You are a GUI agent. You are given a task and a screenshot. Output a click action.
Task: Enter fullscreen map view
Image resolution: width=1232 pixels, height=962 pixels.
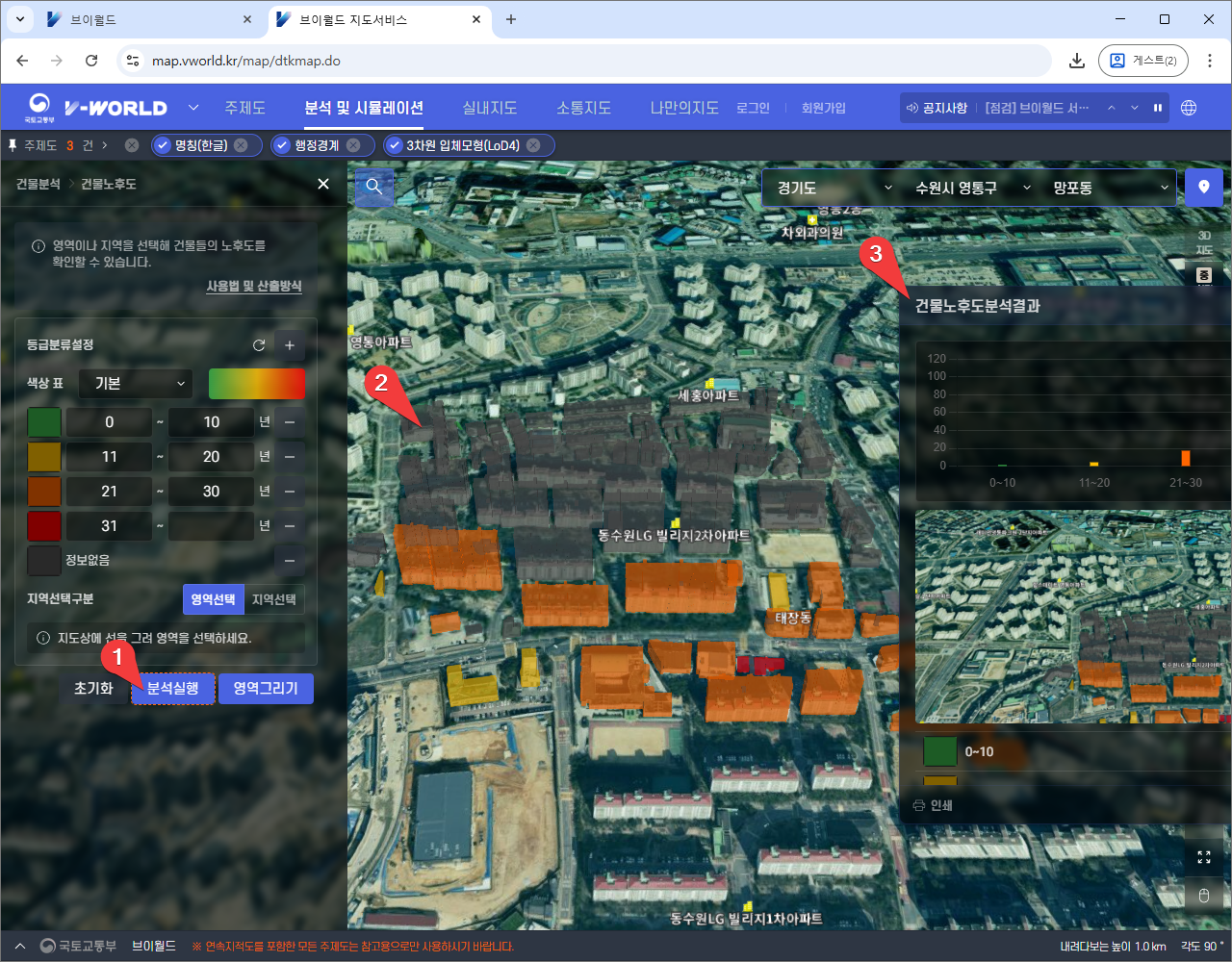(x=1203, y=857)
